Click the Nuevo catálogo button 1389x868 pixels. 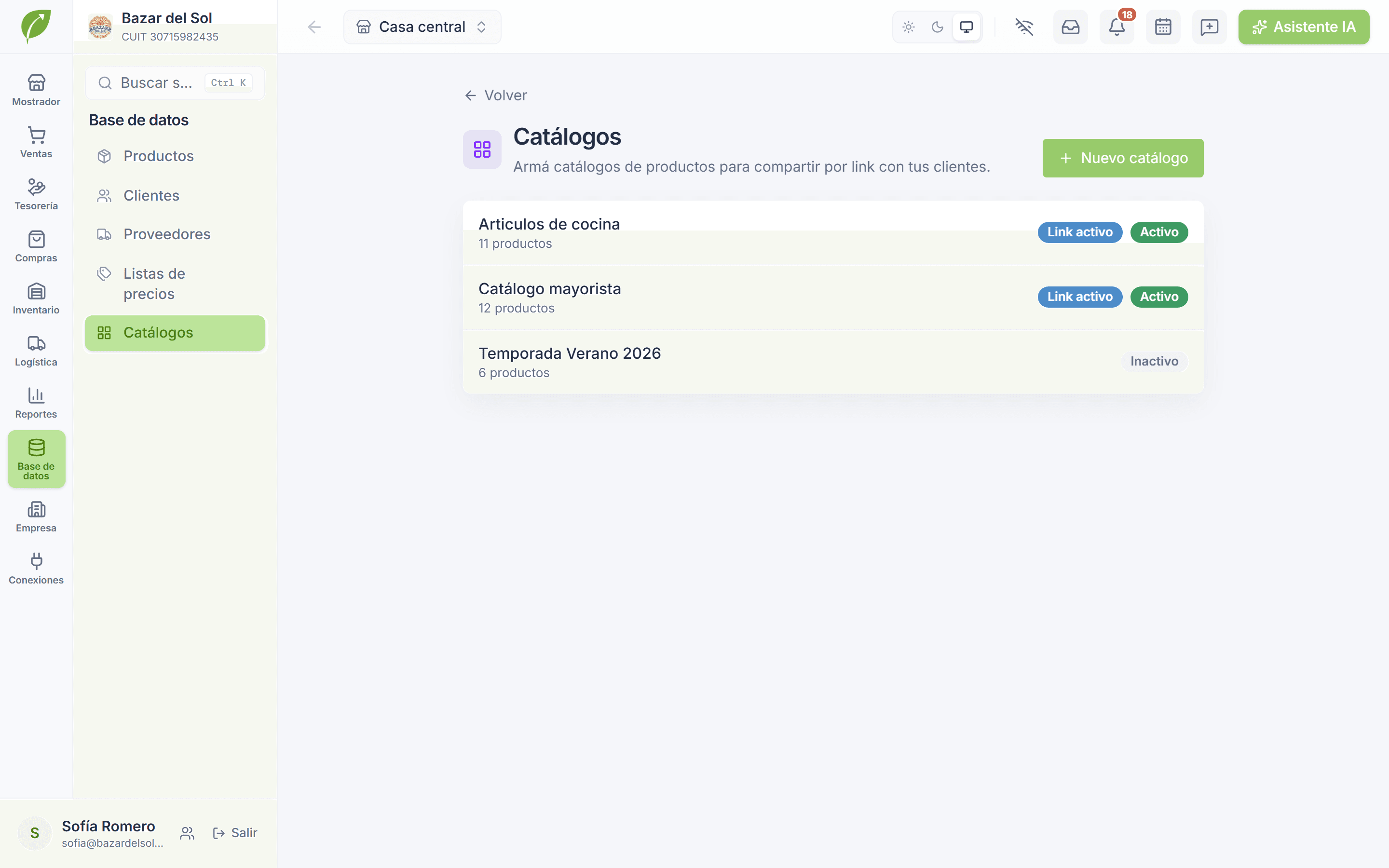tap(1123, 158)
